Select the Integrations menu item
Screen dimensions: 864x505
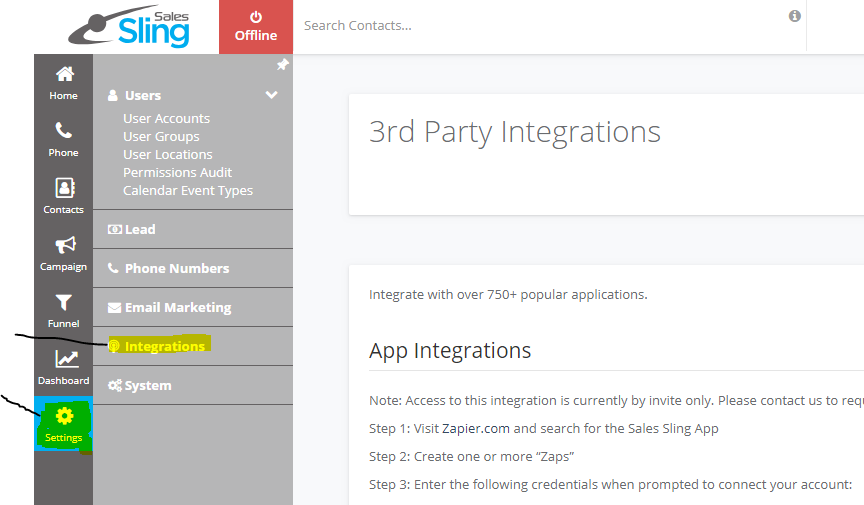coord(193,346)
